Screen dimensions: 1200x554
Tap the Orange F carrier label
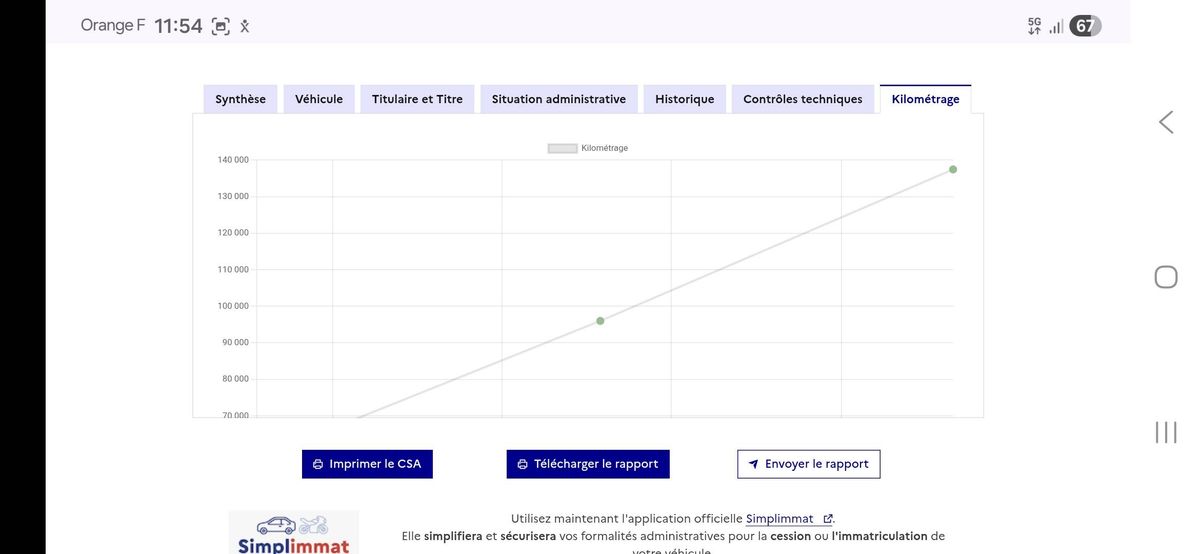[113, 25]
